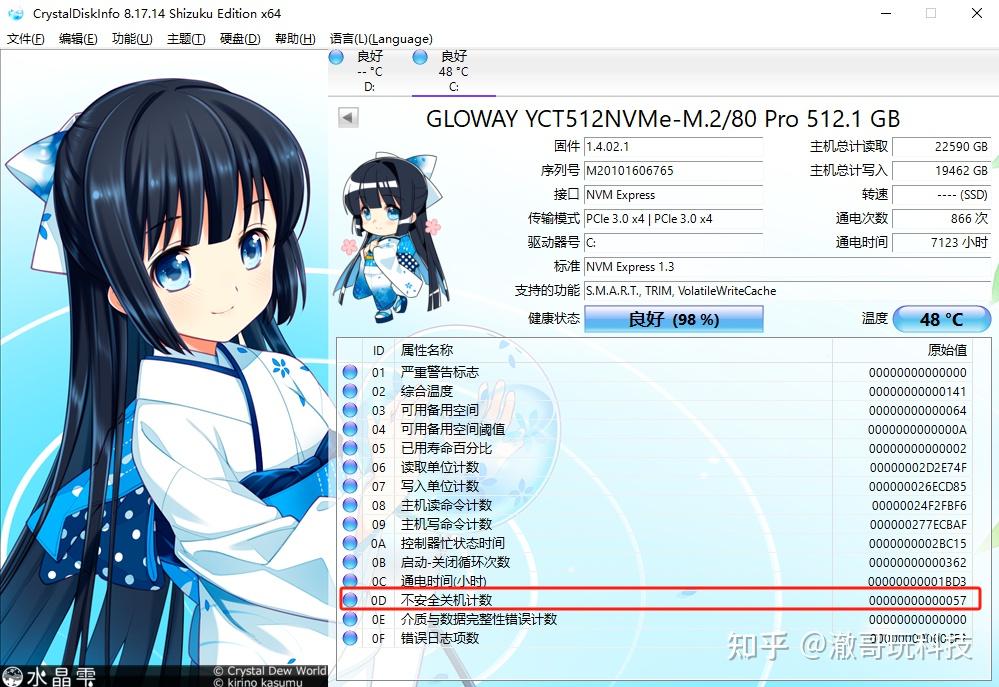
Task: Click the status orb for attribute 05
Action: click(350, 448)
